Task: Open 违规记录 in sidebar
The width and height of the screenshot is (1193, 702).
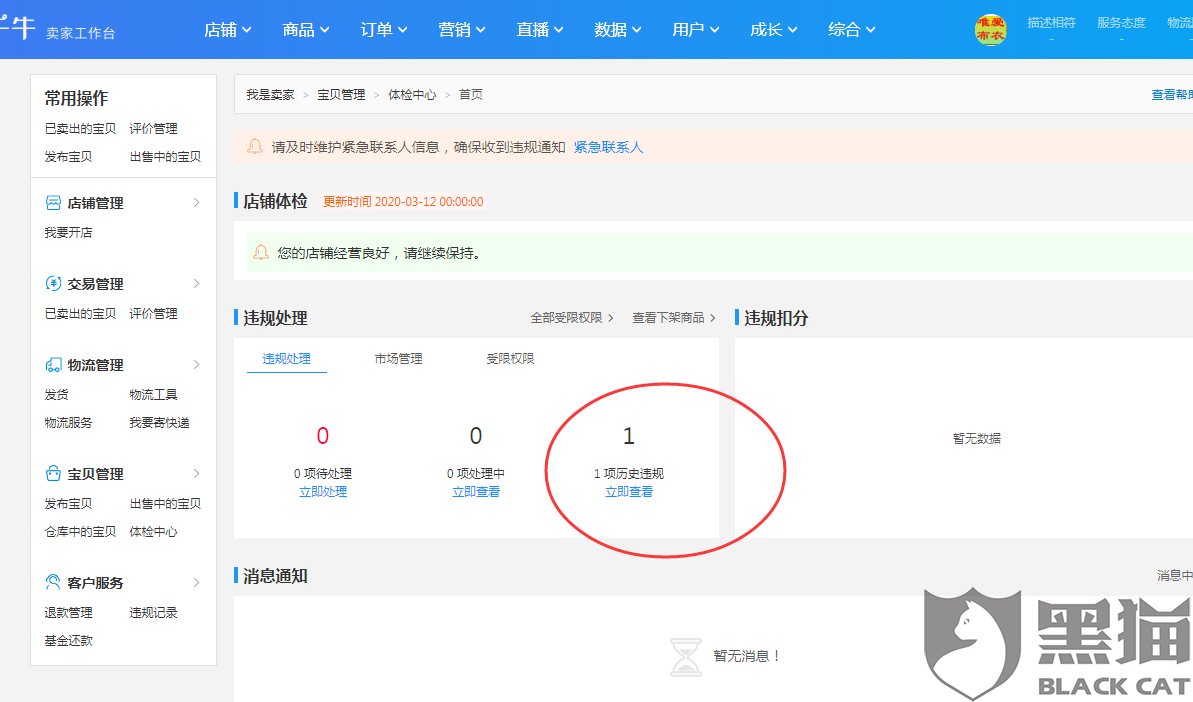Action: click(x=153, y=612)
